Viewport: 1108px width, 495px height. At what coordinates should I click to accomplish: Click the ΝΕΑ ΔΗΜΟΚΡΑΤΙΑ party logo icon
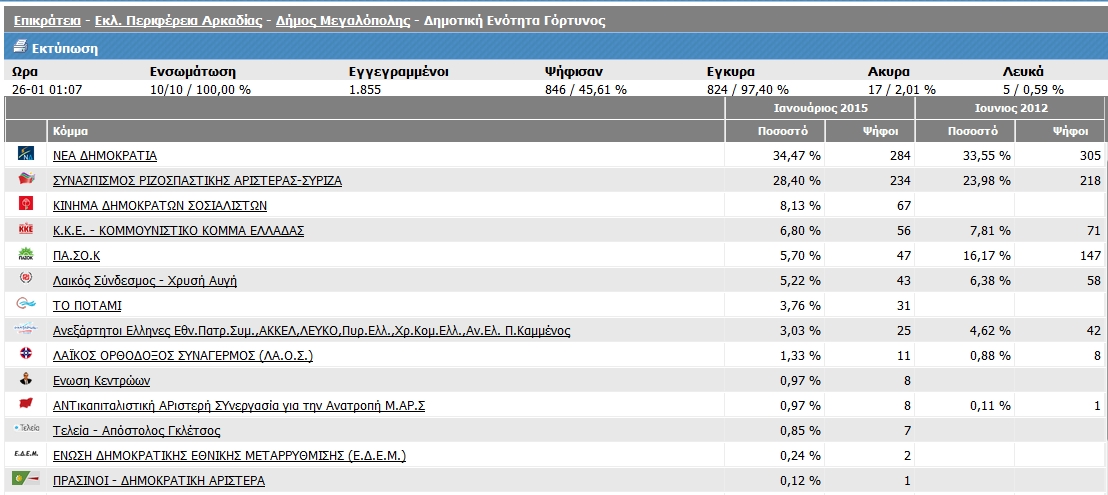[x=27, y=155]
